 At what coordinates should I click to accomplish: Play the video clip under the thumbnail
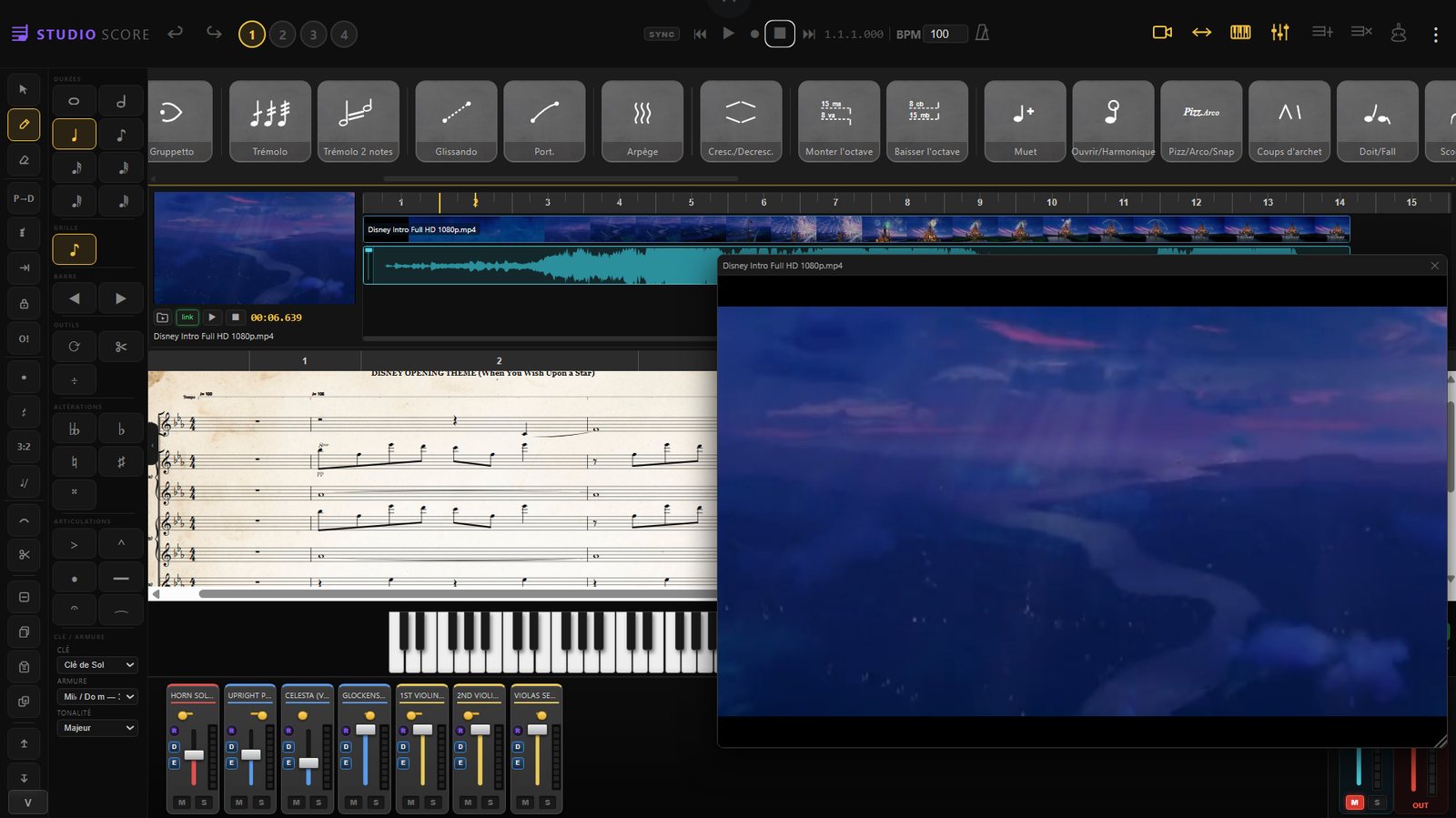[x=211, y=318]
